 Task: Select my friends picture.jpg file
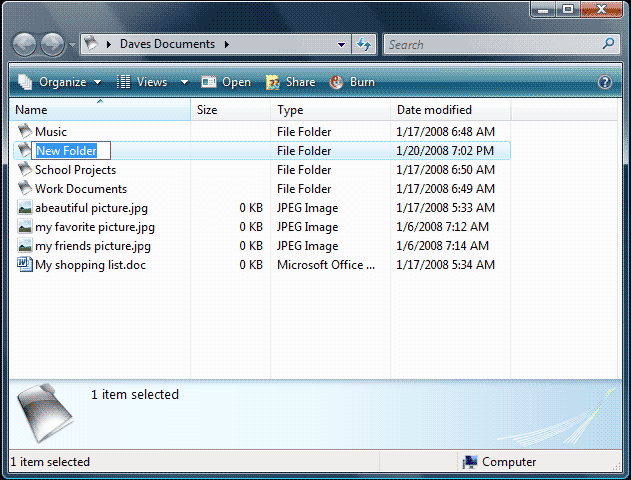point(93,246)
